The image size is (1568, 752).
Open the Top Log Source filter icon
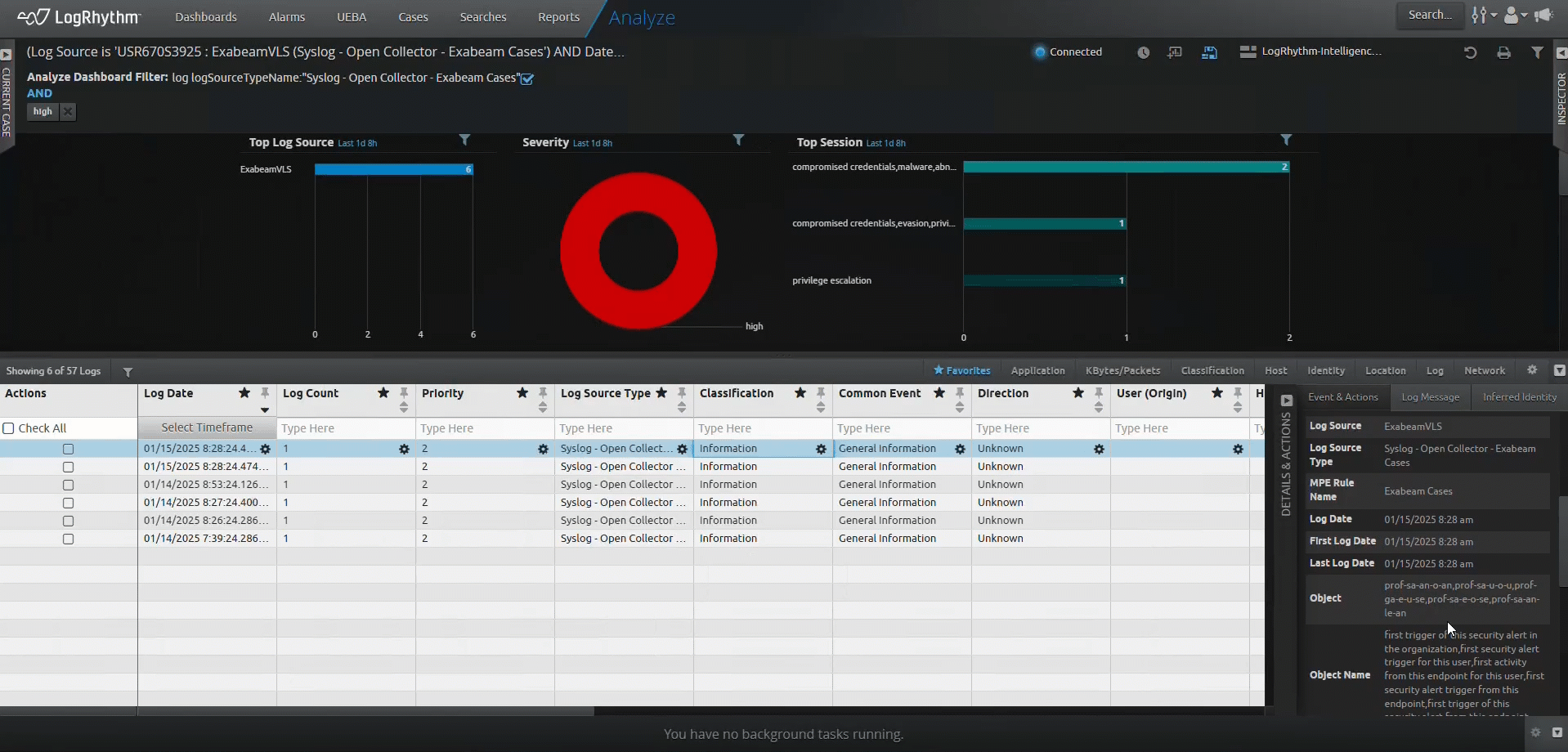tap(464, 141)
